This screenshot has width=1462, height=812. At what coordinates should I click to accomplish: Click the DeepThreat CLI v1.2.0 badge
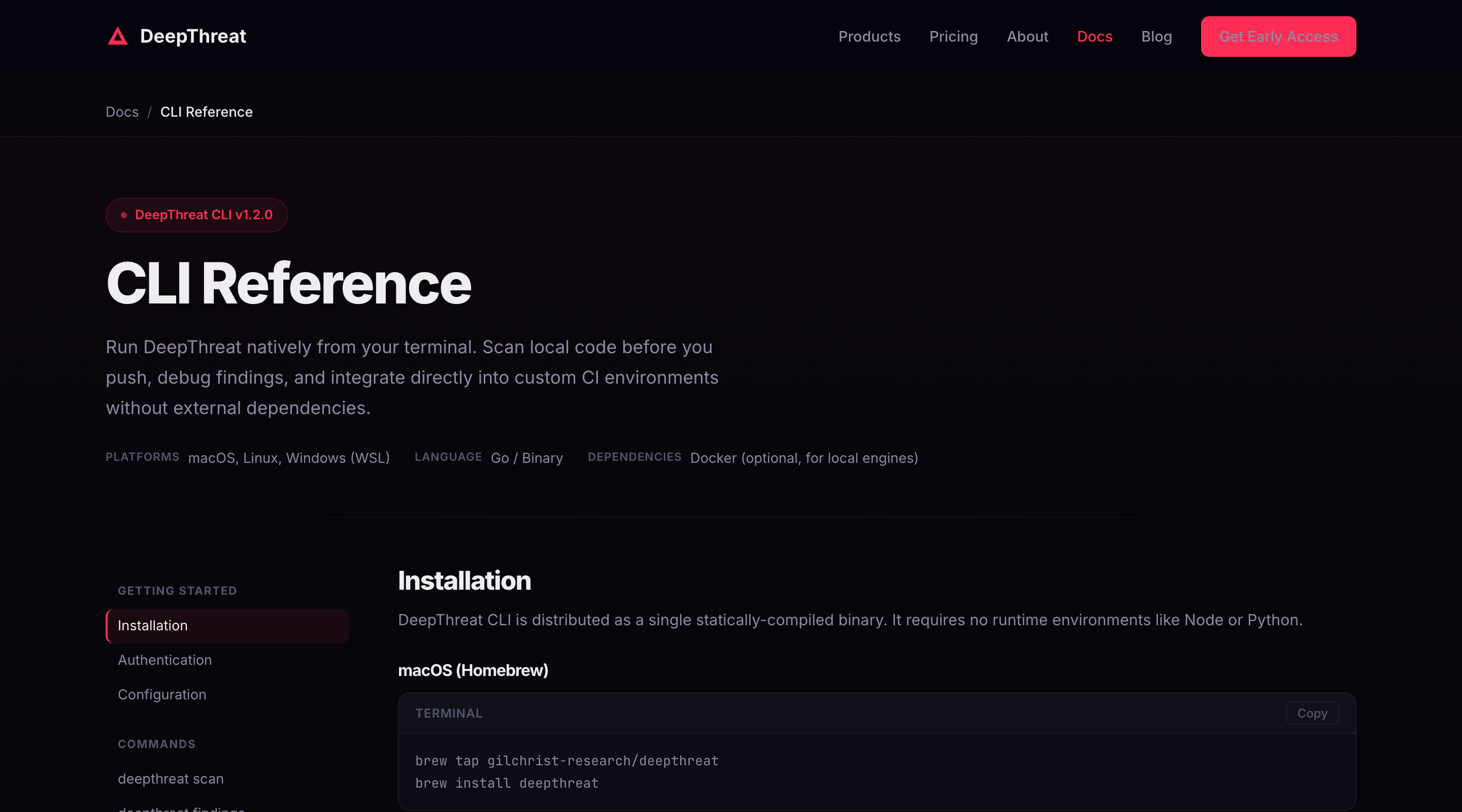[x=203, y=215]
